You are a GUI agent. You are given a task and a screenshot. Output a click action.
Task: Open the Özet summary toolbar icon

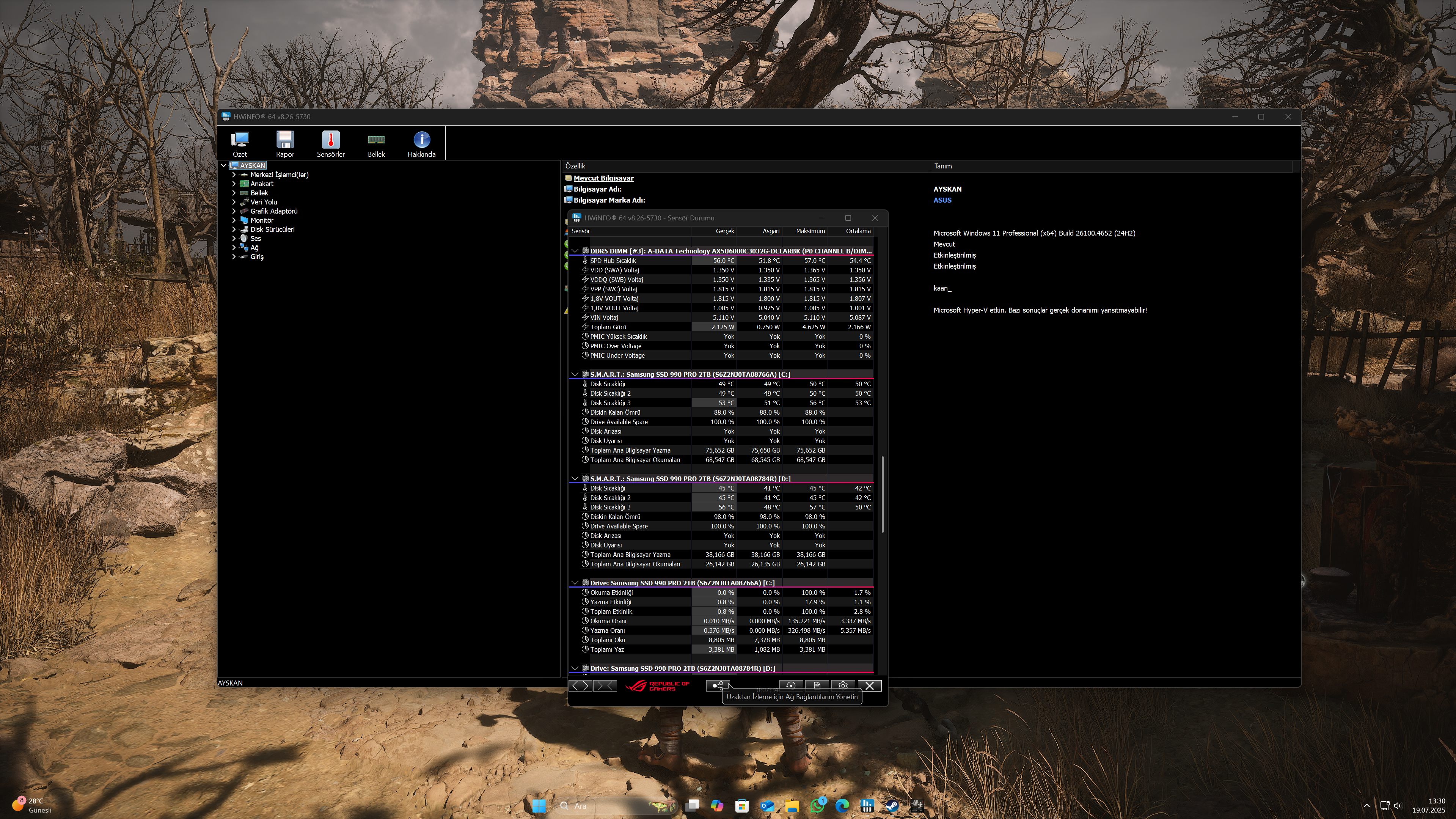(x=240, y=143)
